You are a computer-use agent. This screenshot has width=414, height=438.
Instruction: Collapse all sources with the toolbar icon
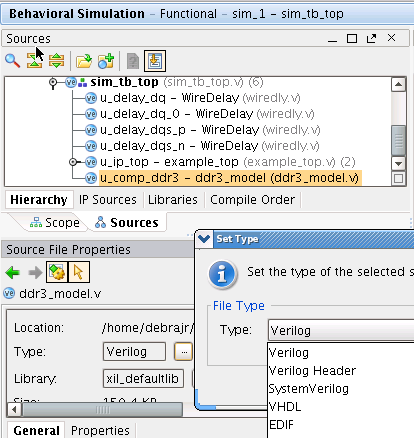34,61
